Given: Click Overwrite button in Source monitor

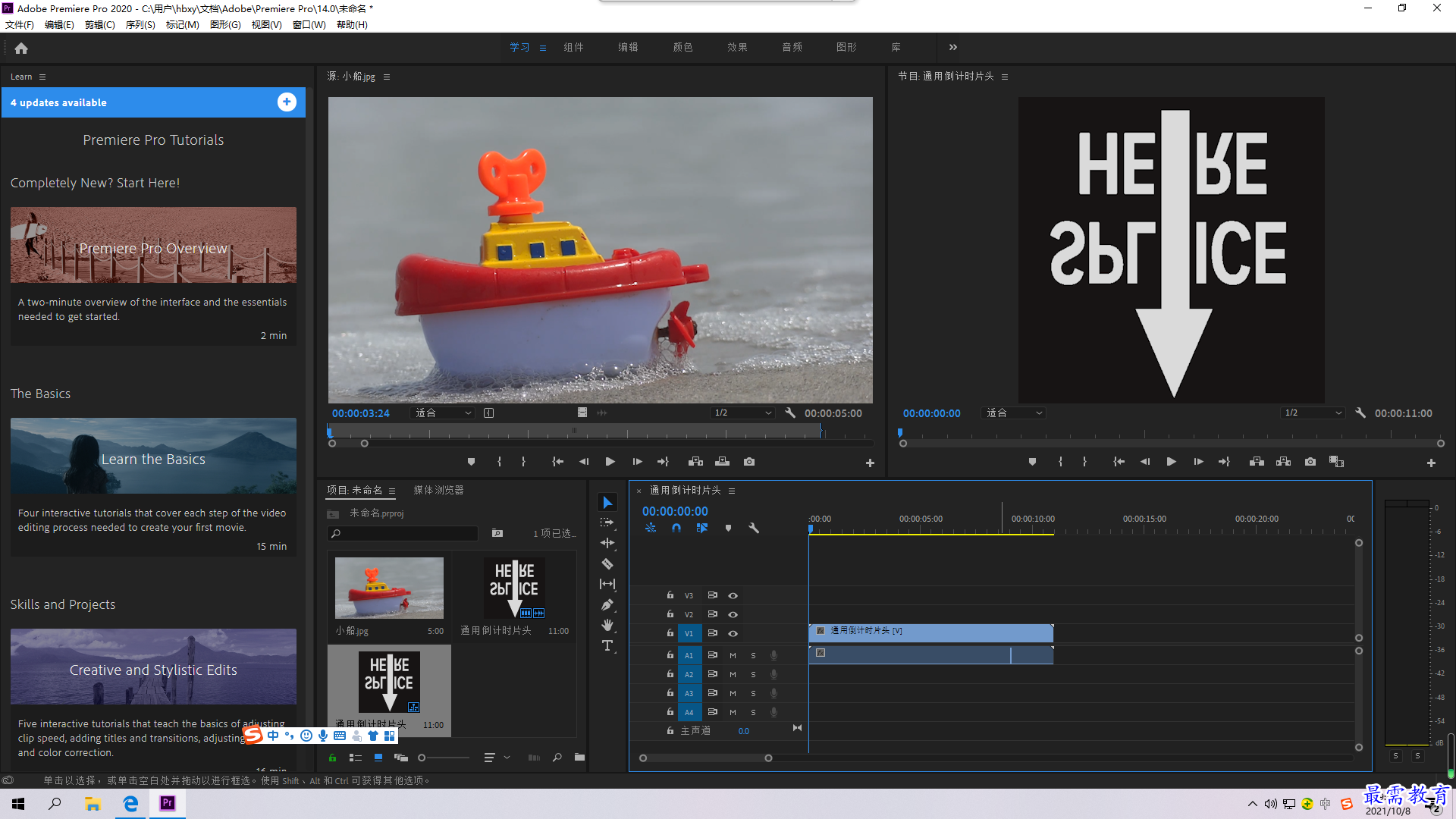Looking at the screenshot, I should 722,462.
